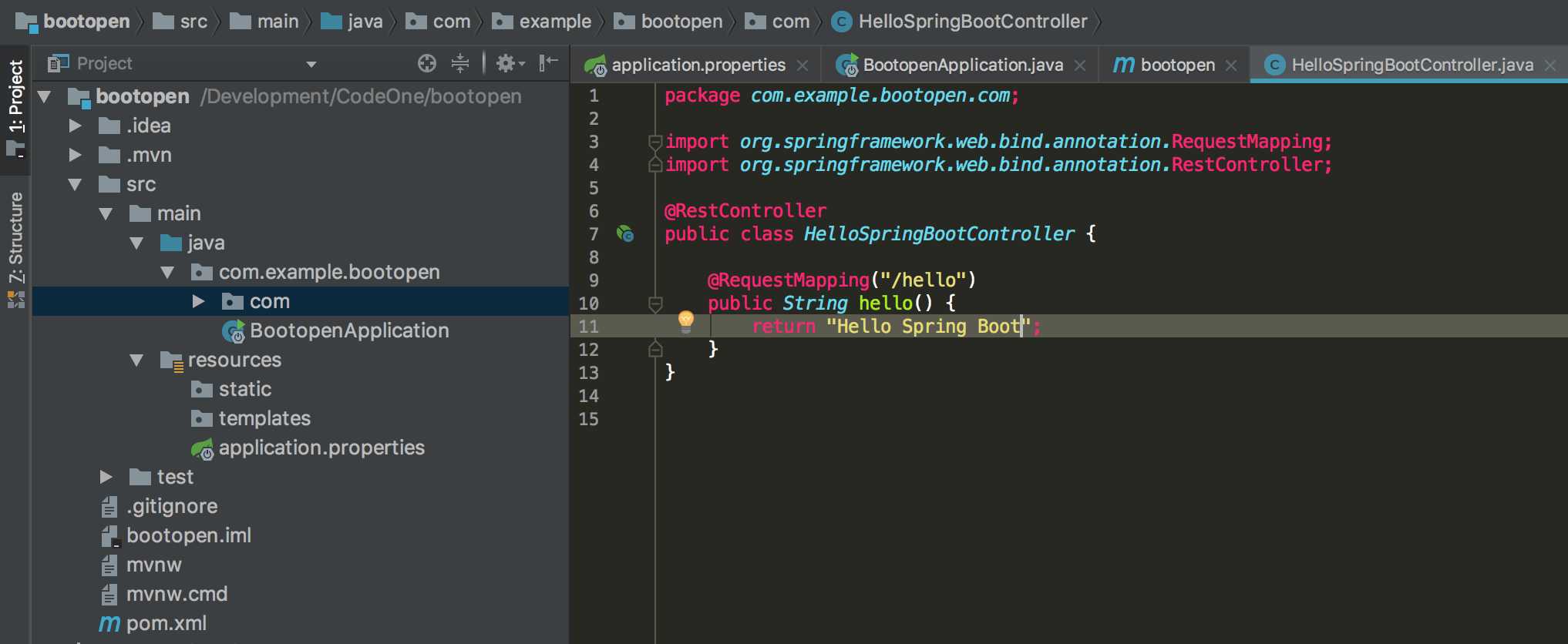Click the src breadcrumb in navigation bar
Image resolution: width=1568 pixels, height=644 pixels.
[180, 22]
